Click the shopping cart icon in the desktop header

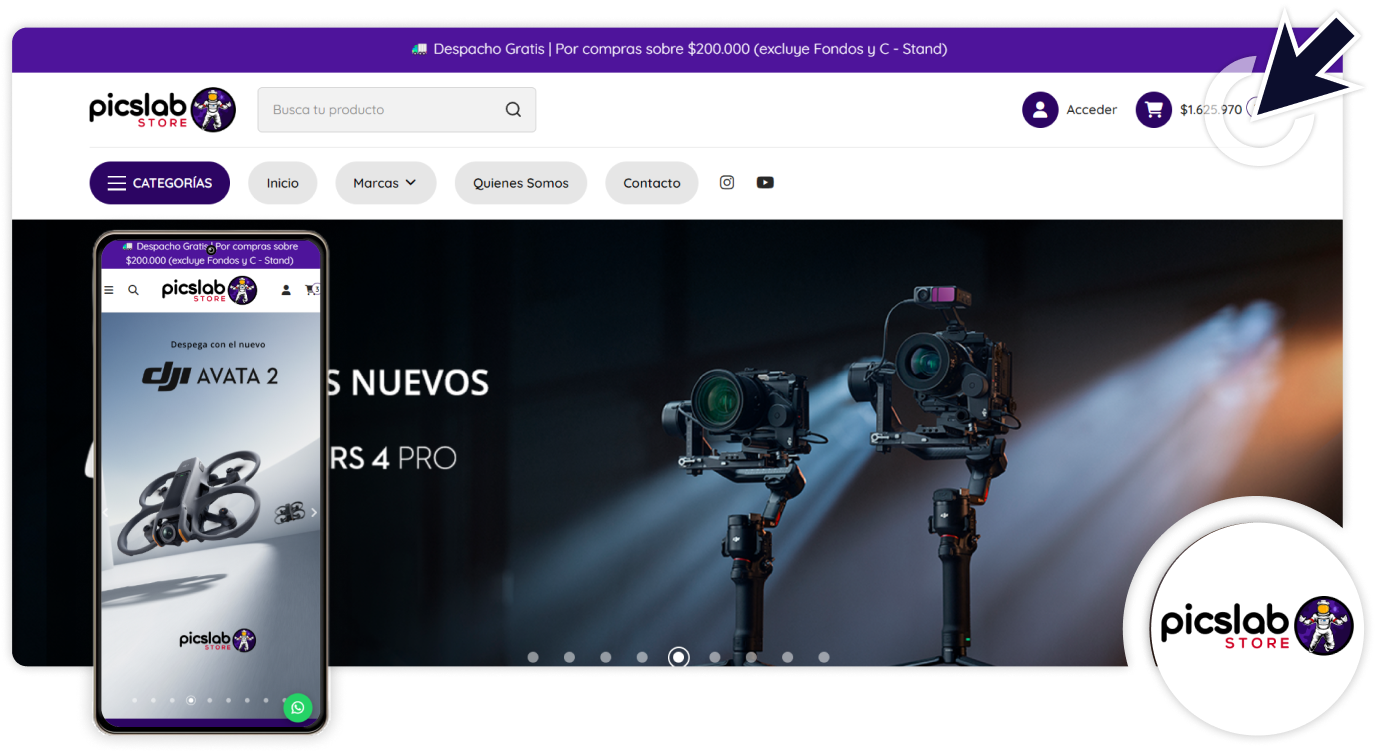pyautogui.click(x=1153, y=110)
